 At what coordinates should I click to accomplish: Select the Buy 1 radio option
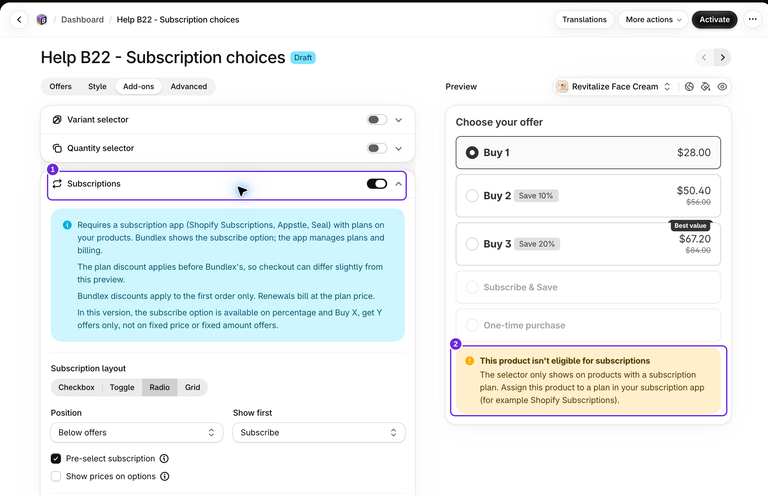point(472,153)
